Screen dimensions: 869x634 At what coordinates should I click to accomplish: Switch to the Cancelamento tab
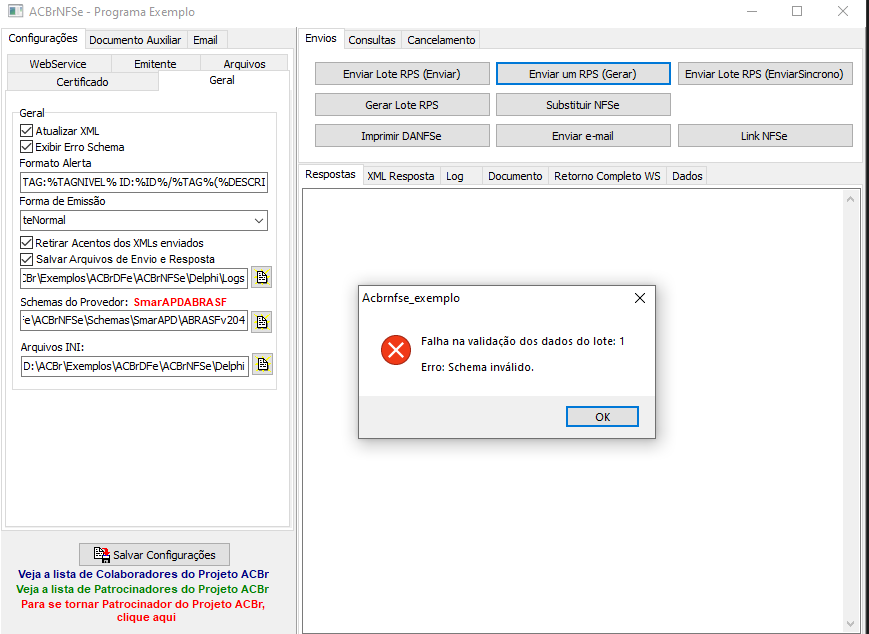point(441,40)
